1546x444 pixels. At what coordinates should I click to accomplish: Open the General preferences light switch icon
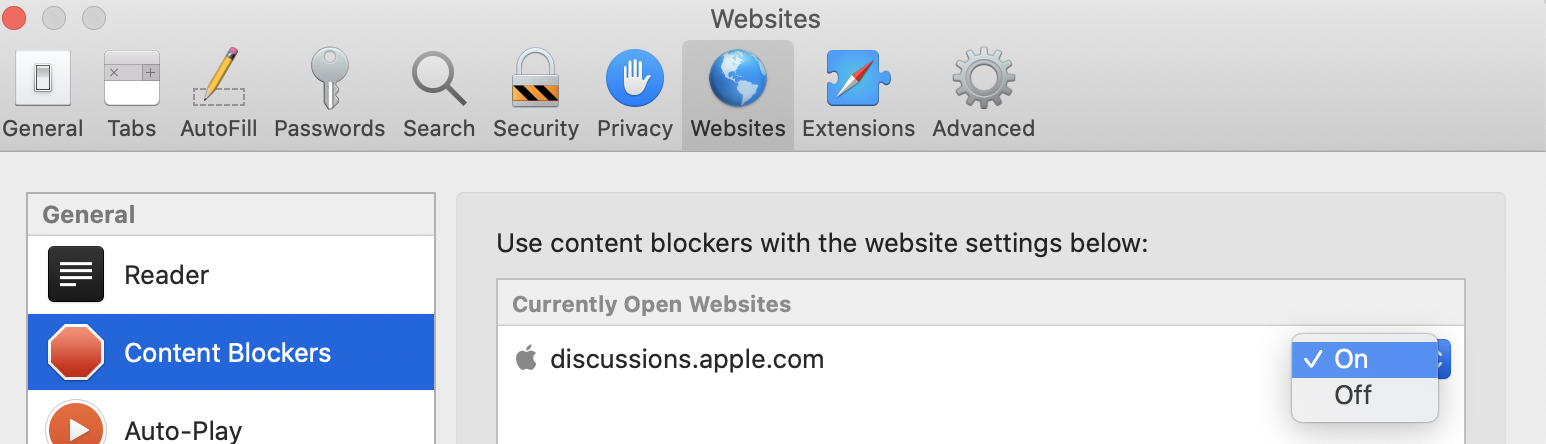point(42,78)
